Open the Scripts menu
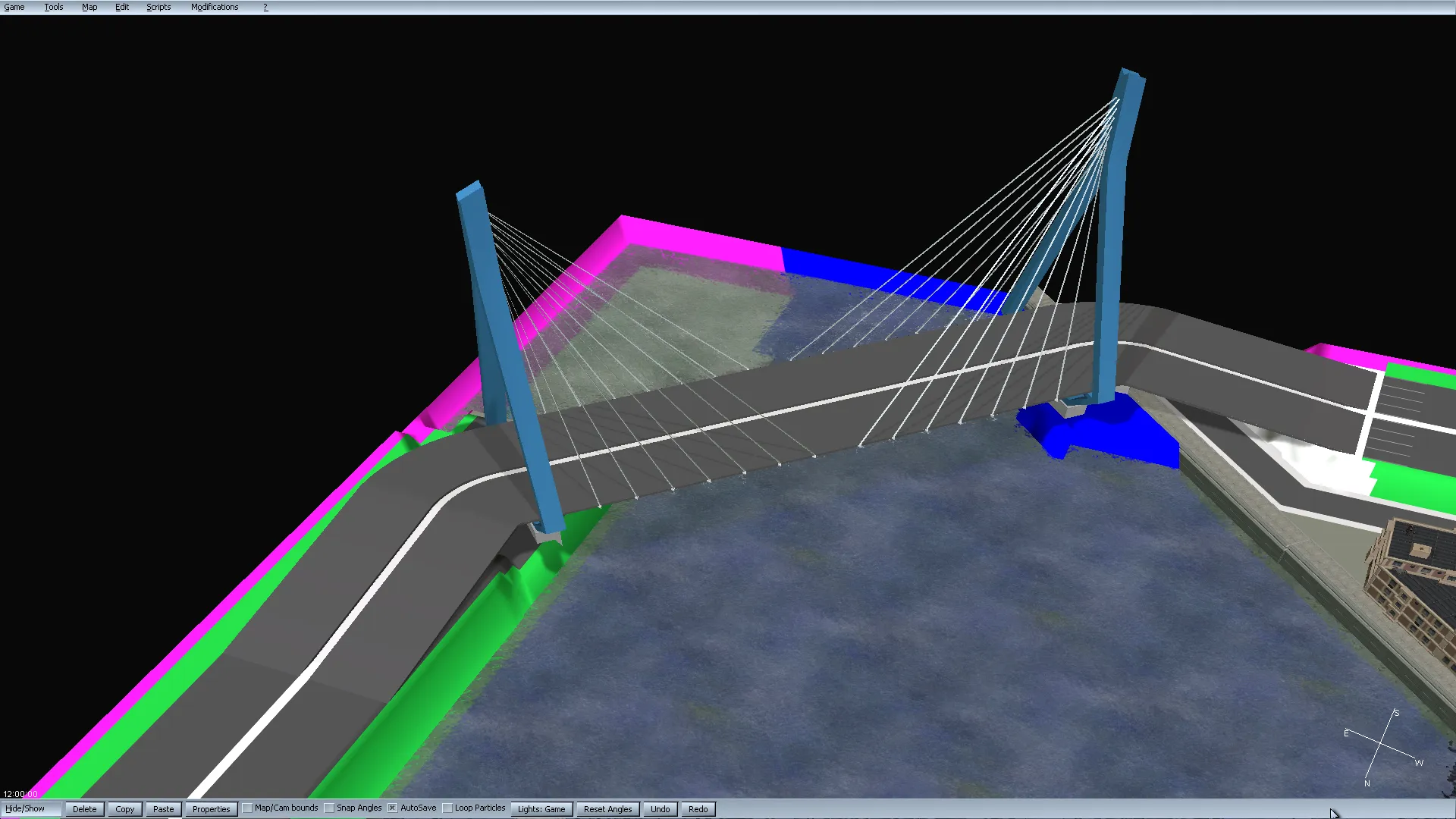The image size is (1456, 819). pyautogui.click(x=158, y=7)
